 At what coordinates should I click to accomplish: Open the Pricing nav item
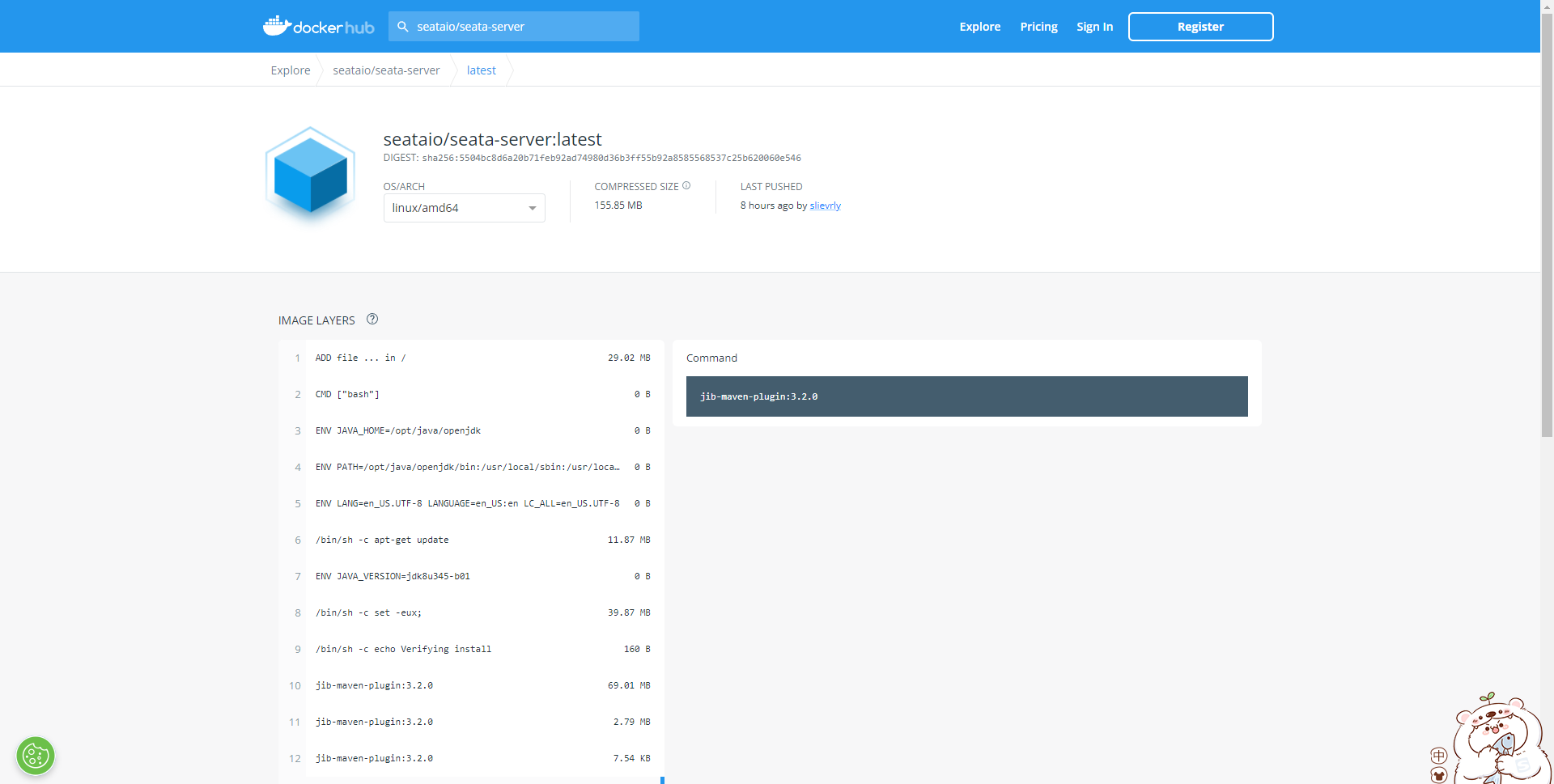pos(1038,27)
